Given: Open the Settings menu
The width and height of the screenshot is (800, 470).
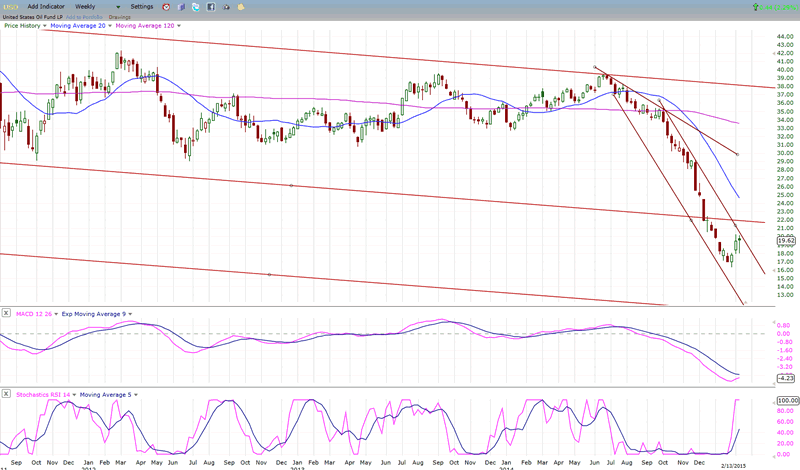Looking at the screenshot, I should [x=142, y=7].
